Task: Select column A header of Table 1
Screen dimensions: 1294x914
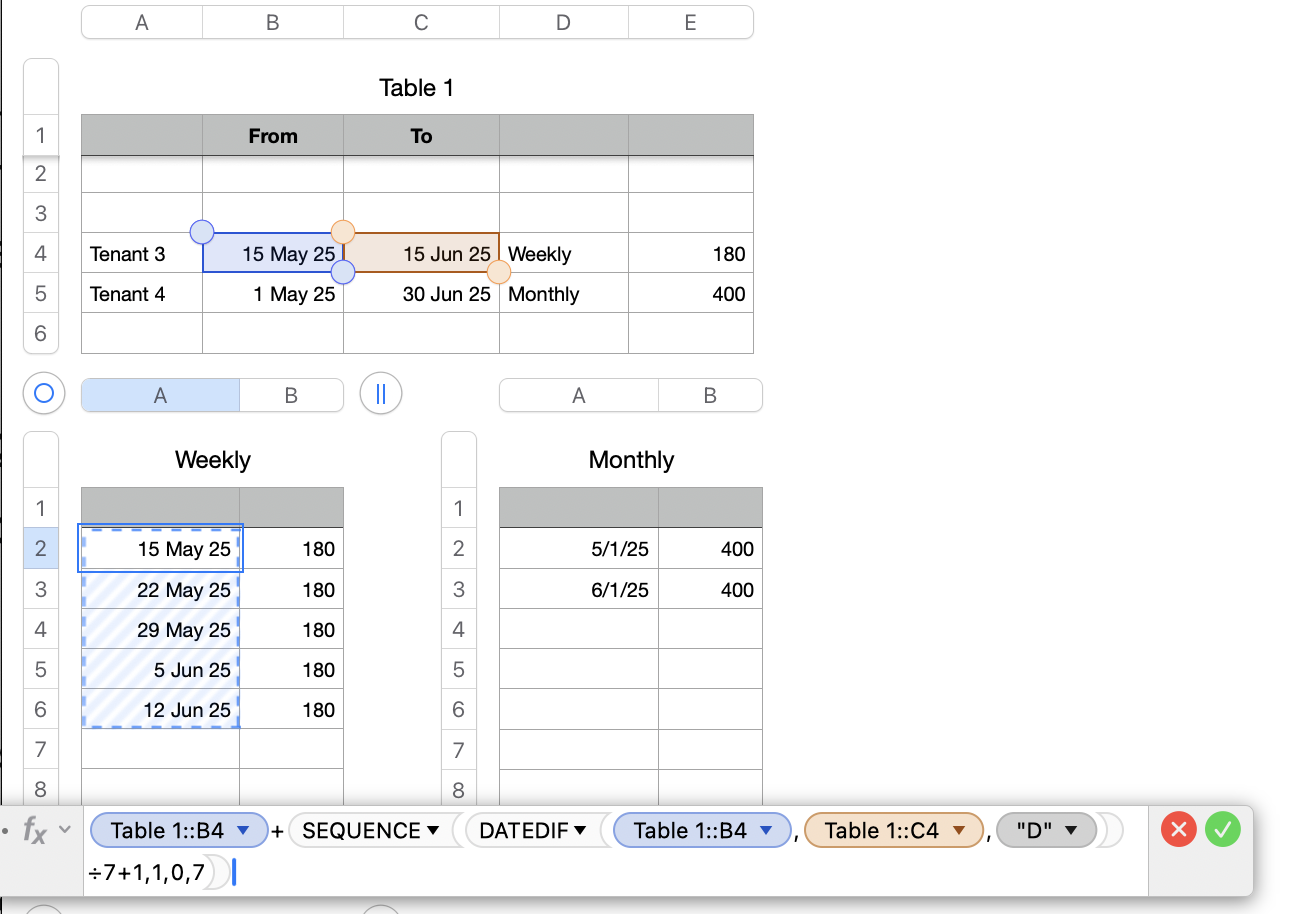Action: 142,22
